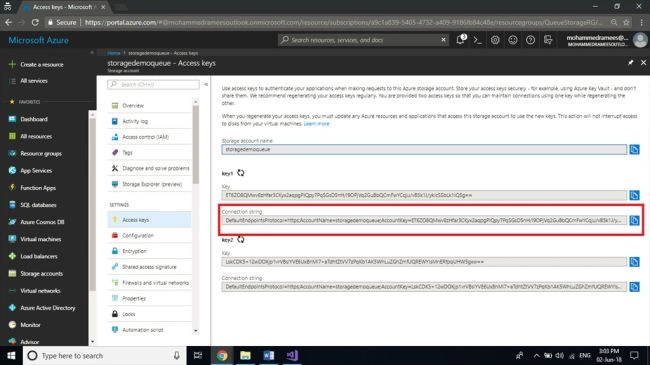Open directory and subscription filter icon
Viewport: 650px width, 365px height.
[548, 40]
